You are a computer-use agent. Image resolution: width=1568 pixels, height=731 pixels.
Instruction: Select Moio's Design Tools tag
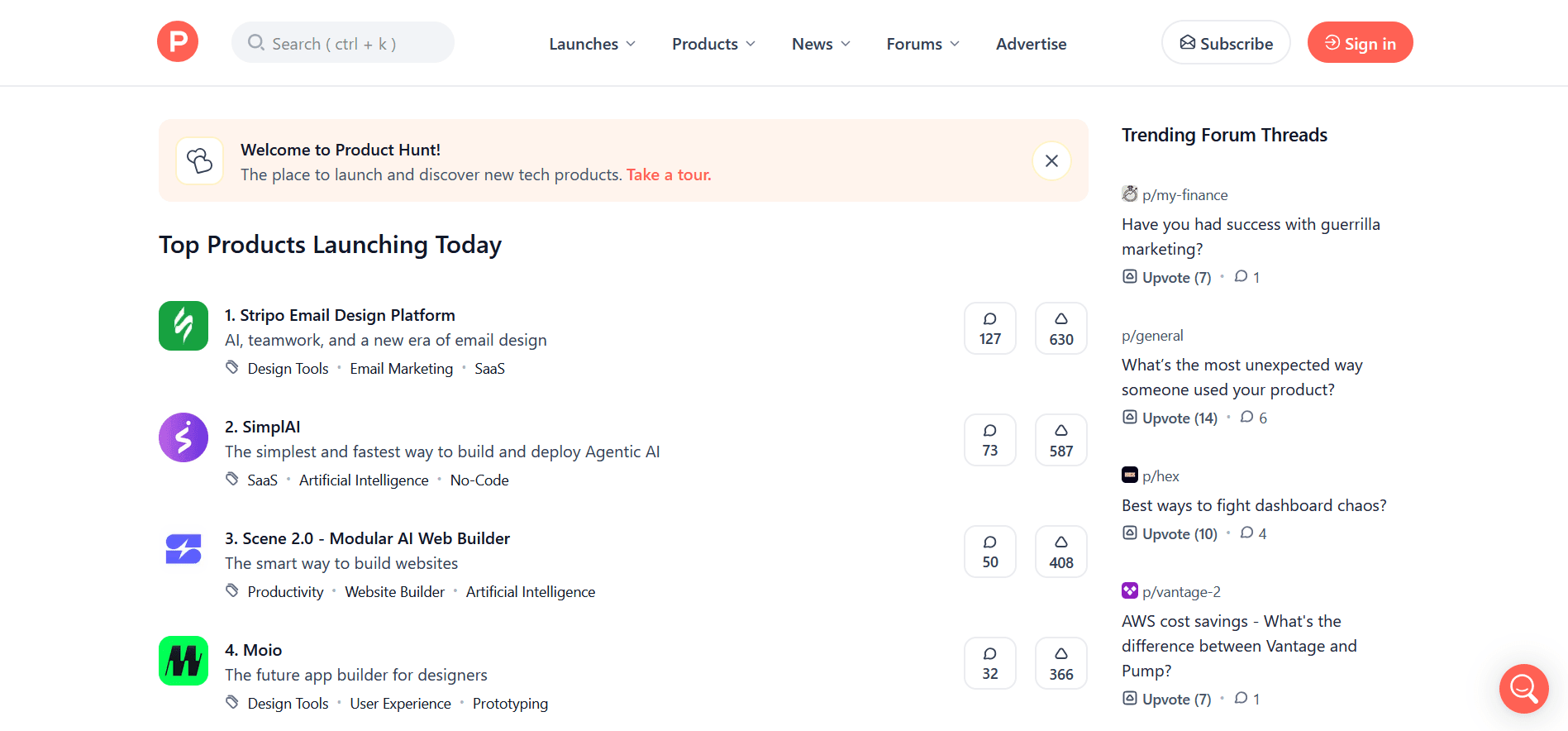[x=288, y=704]
